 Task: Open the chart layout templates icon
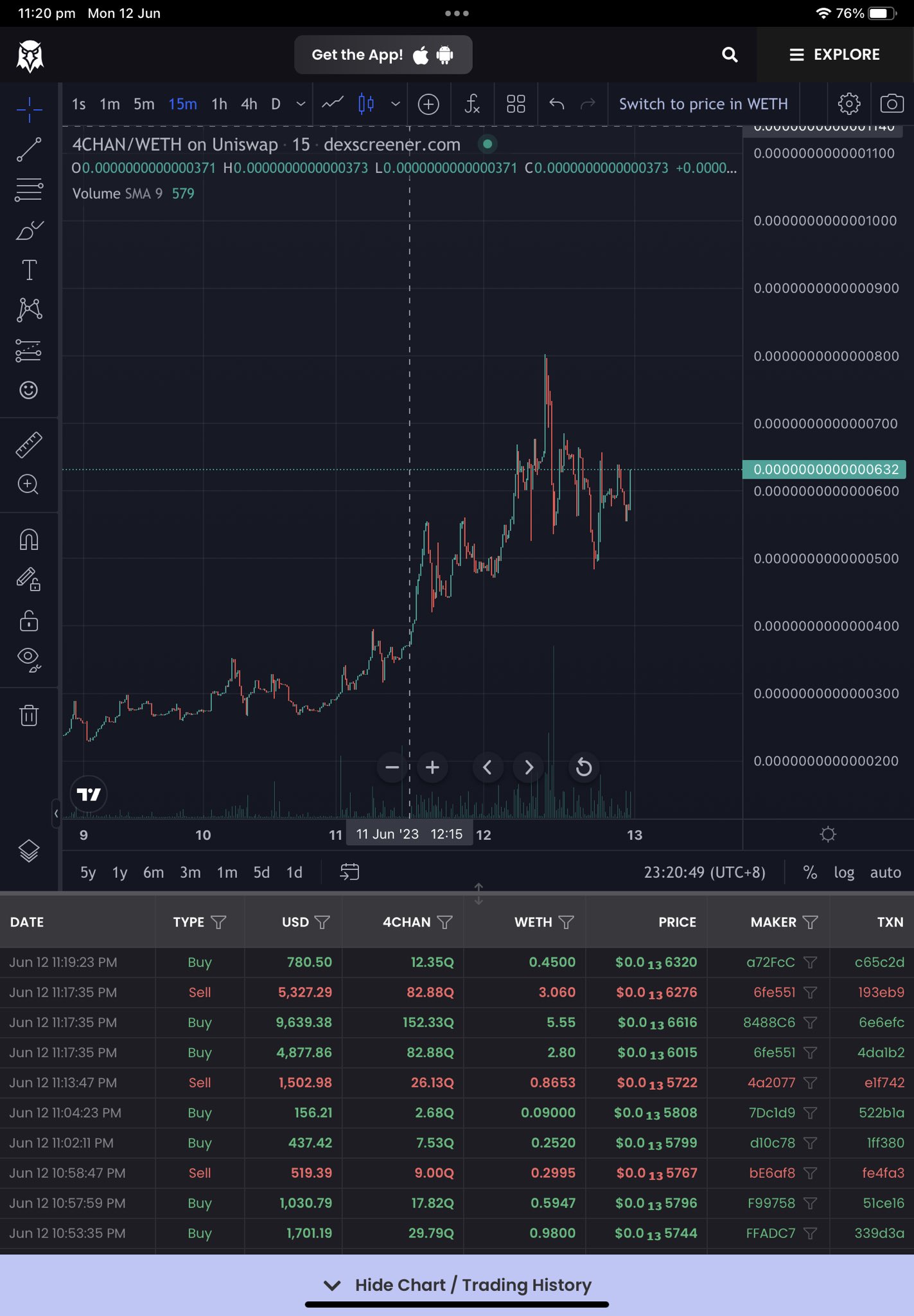pos(516,104)
